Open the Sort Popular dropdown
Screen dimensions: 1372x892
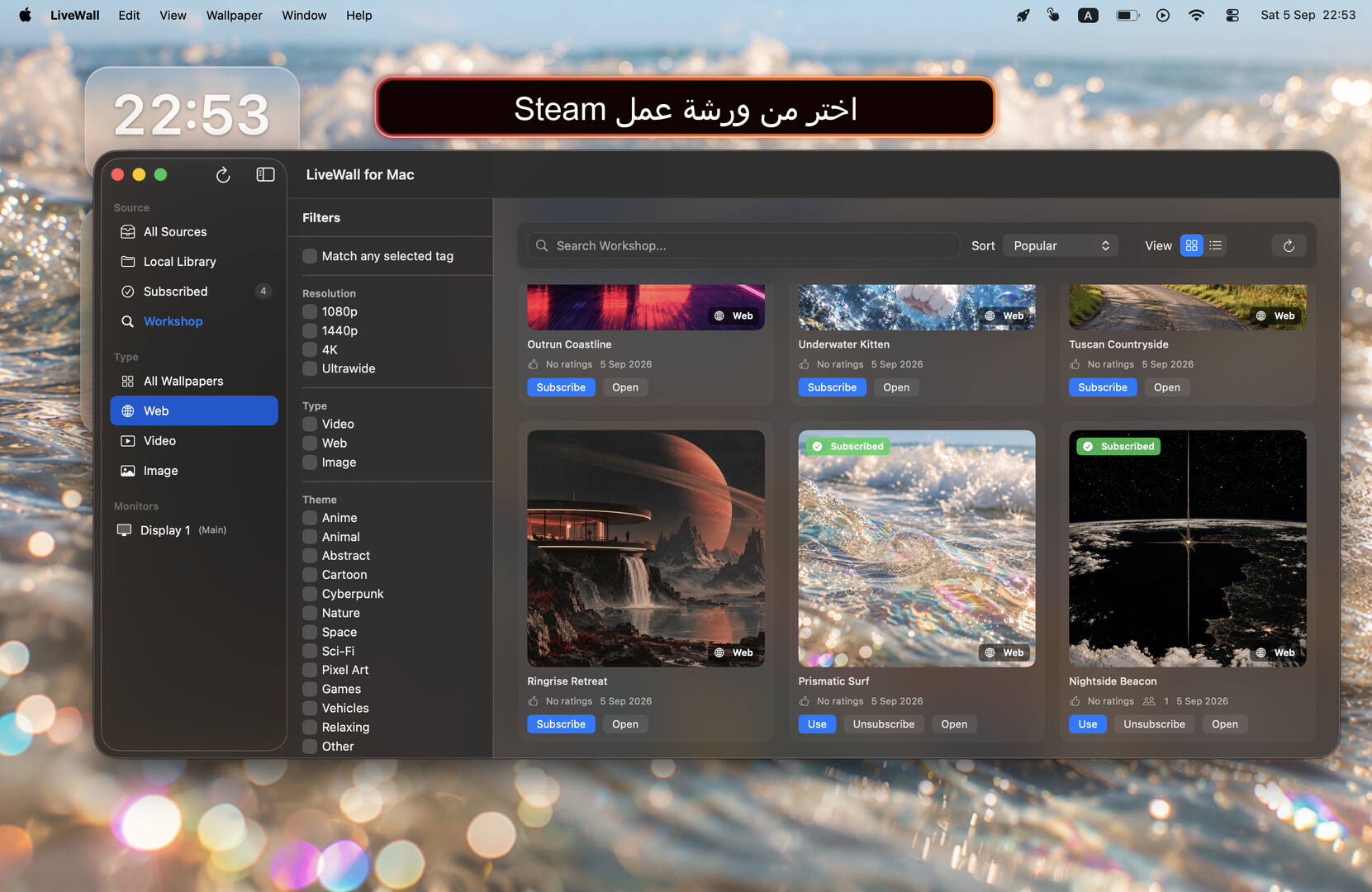pyautogui.click(x=1061, y=245)
